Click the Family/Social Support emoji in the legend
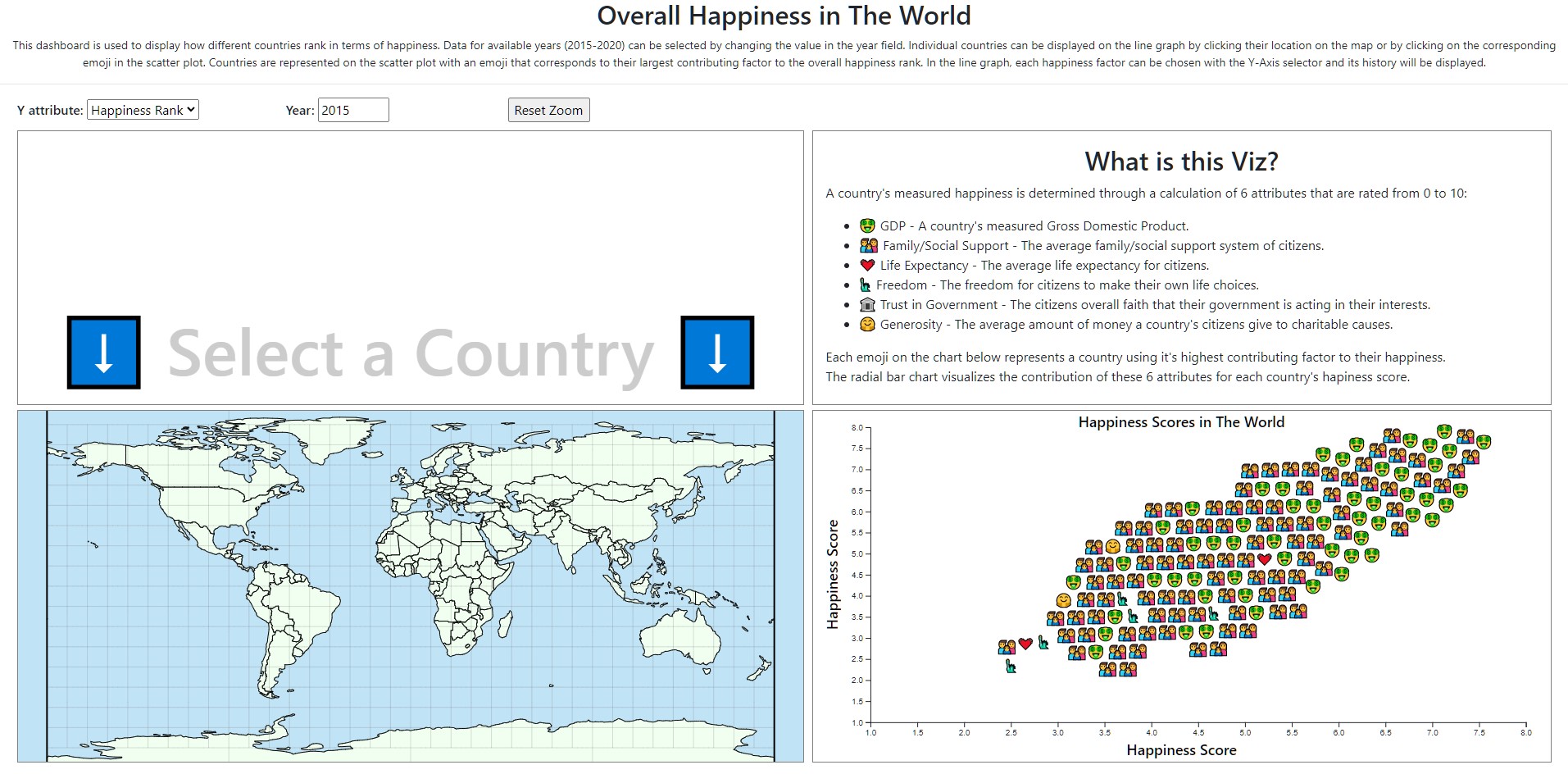The image size is (1568, 774). coord(867,244)
